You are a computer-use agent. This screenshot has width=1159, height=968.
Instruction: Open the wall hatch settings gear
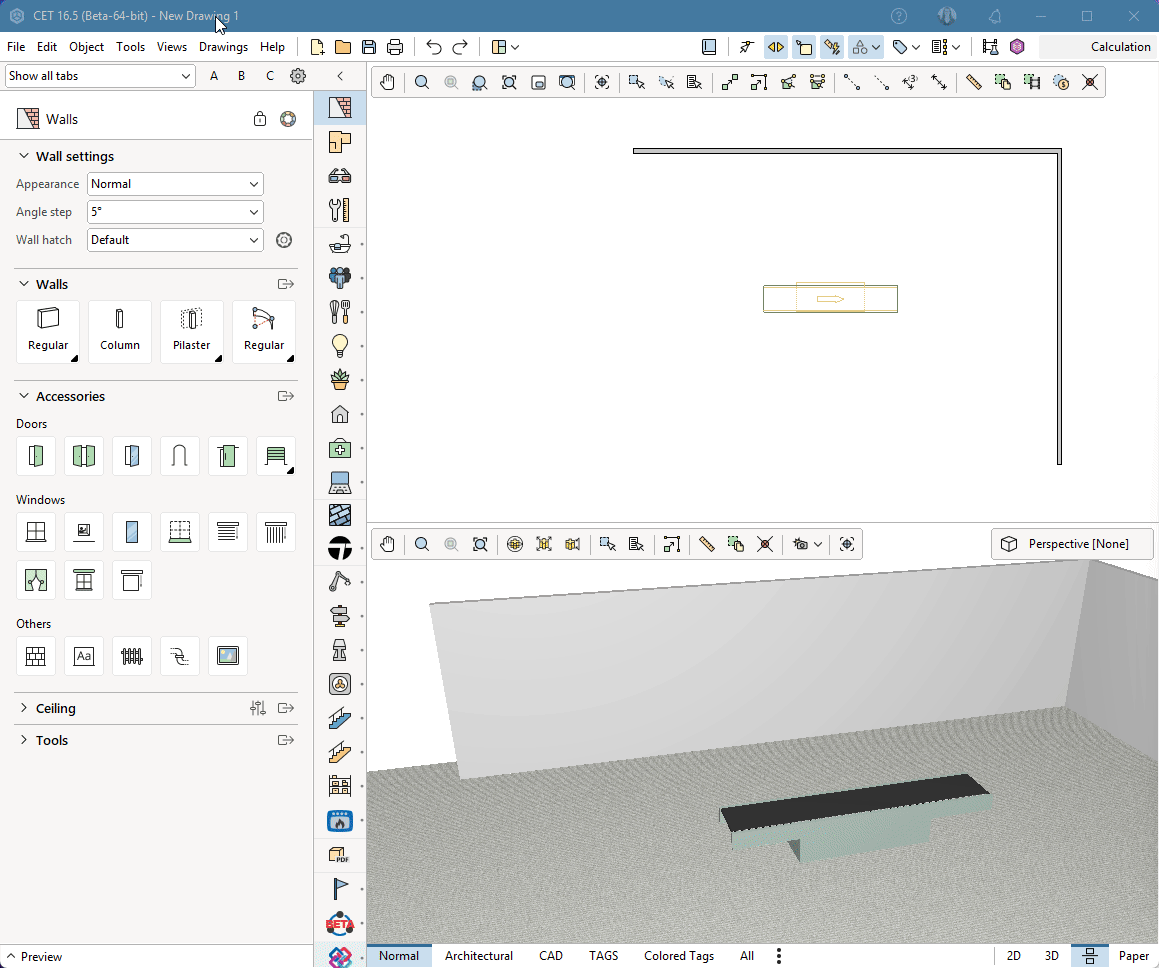284,240
